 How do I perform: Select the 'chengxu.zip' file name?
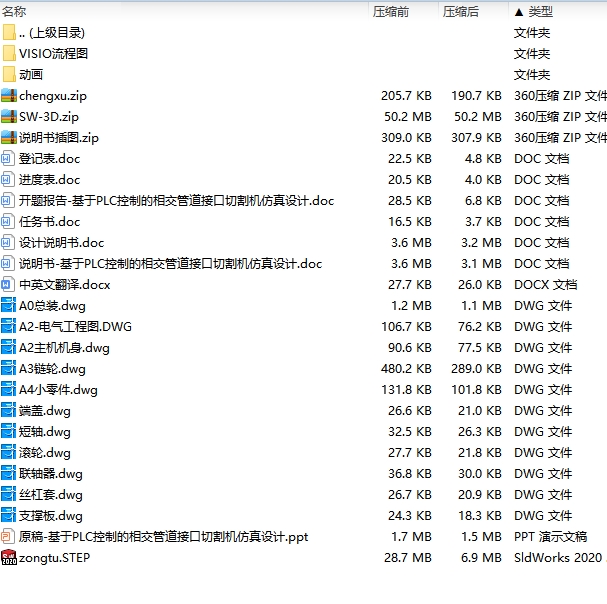[x=53, y=96]
